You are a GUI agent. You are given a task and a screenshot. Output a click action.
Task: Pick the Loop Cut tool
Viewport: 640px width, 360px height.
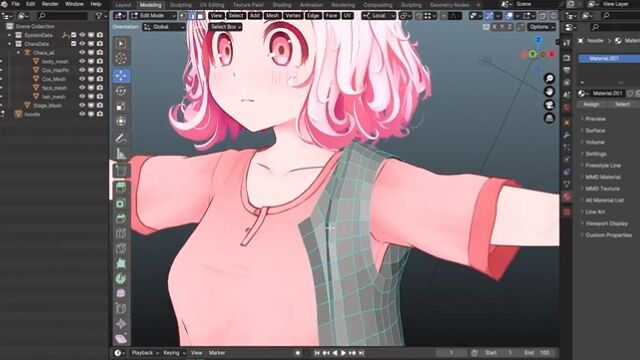click(x=121, y=233)
